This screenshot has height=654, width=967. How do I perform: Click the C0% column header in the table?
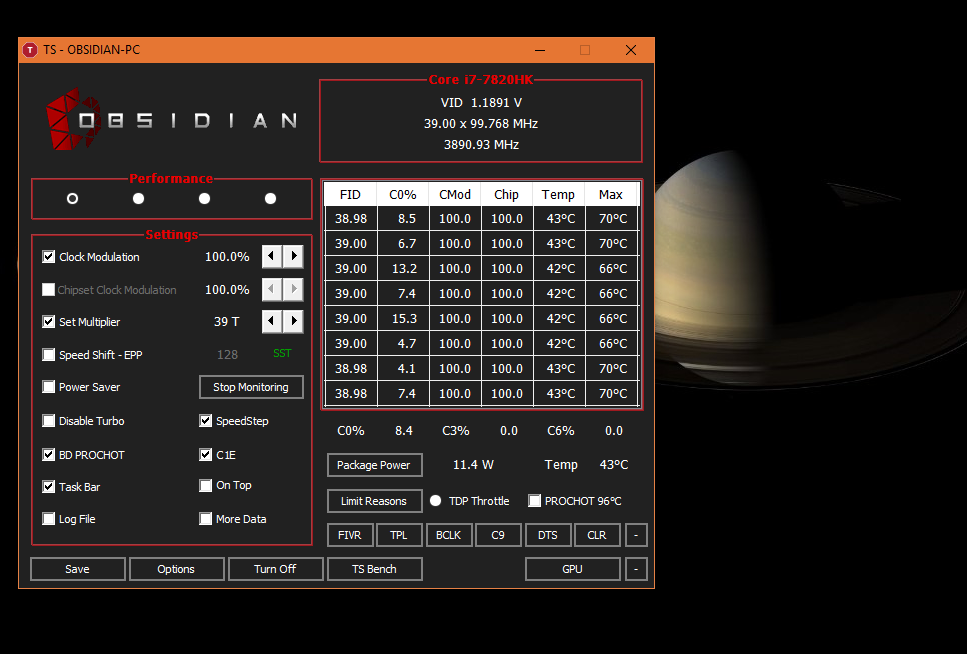[403, 194]
